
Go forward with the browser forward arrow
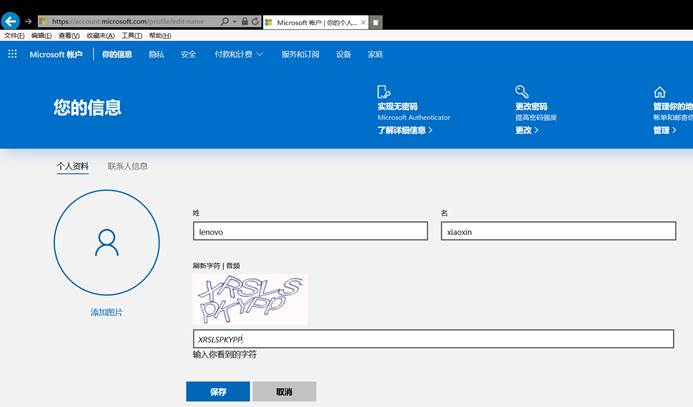click(28, 21)
